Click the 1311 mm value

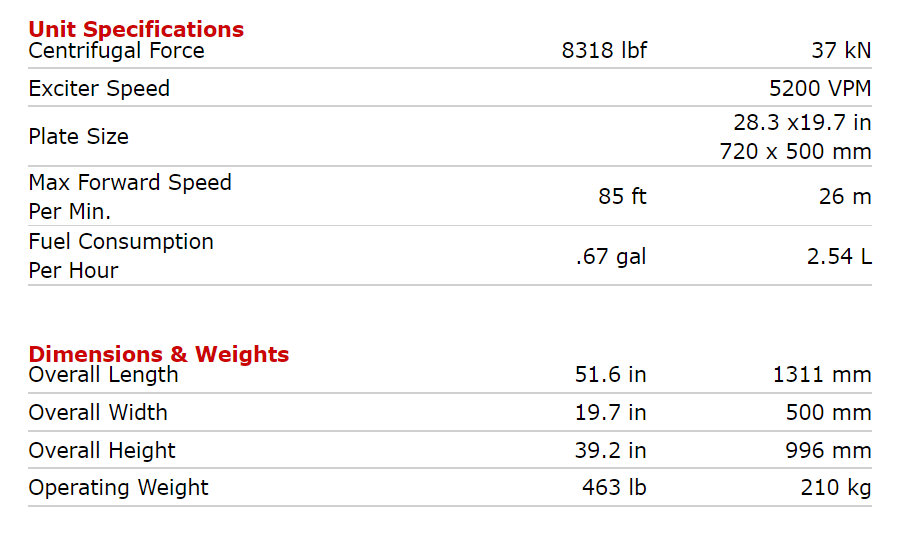[822, 375]
